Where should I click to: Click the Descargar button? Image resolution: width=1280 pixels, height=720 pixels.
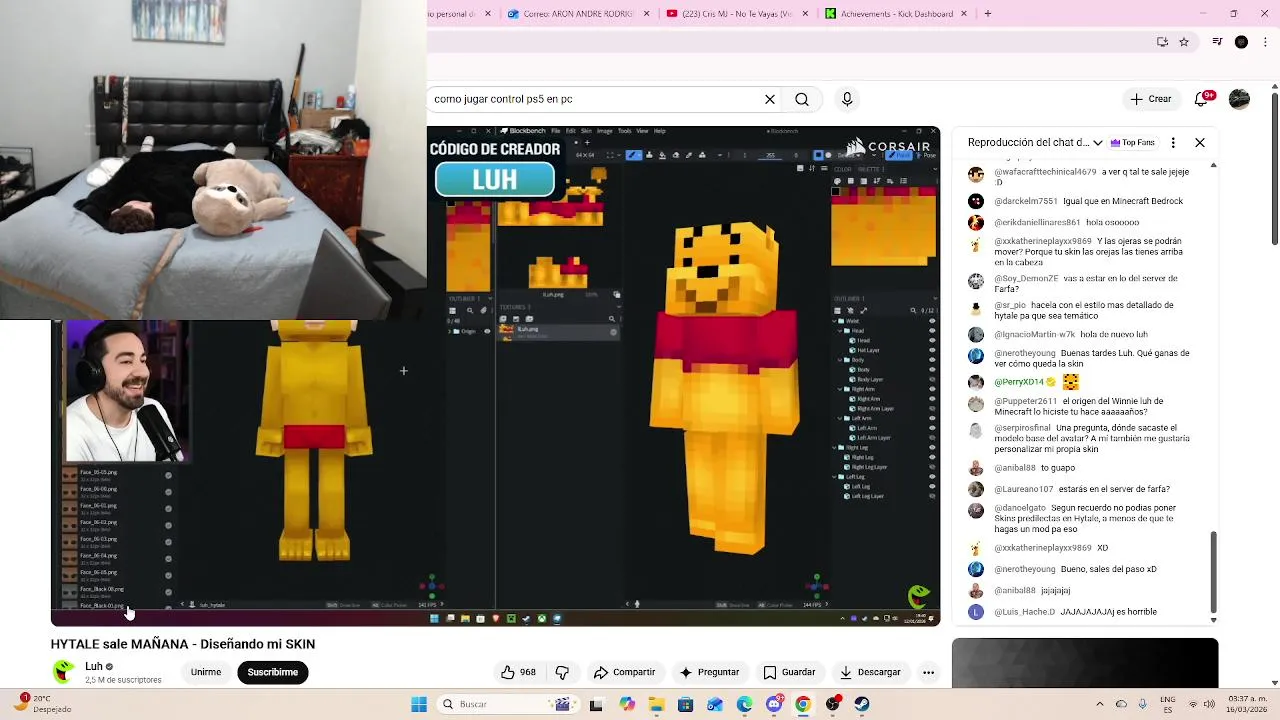871,672
